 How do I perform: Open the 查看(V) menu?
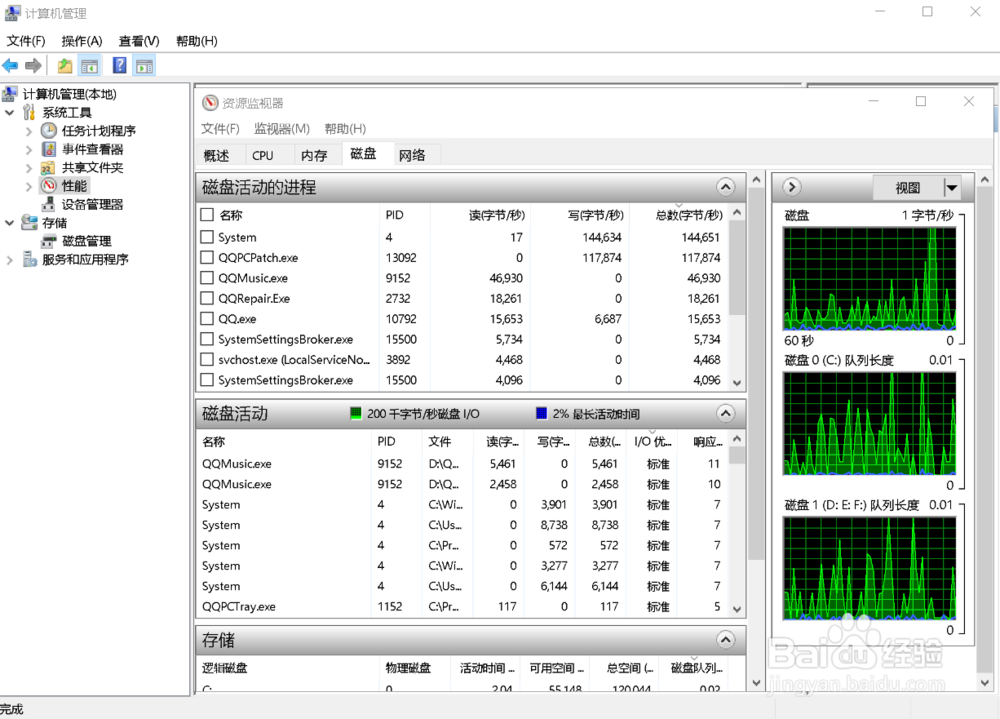pos(139,41)
